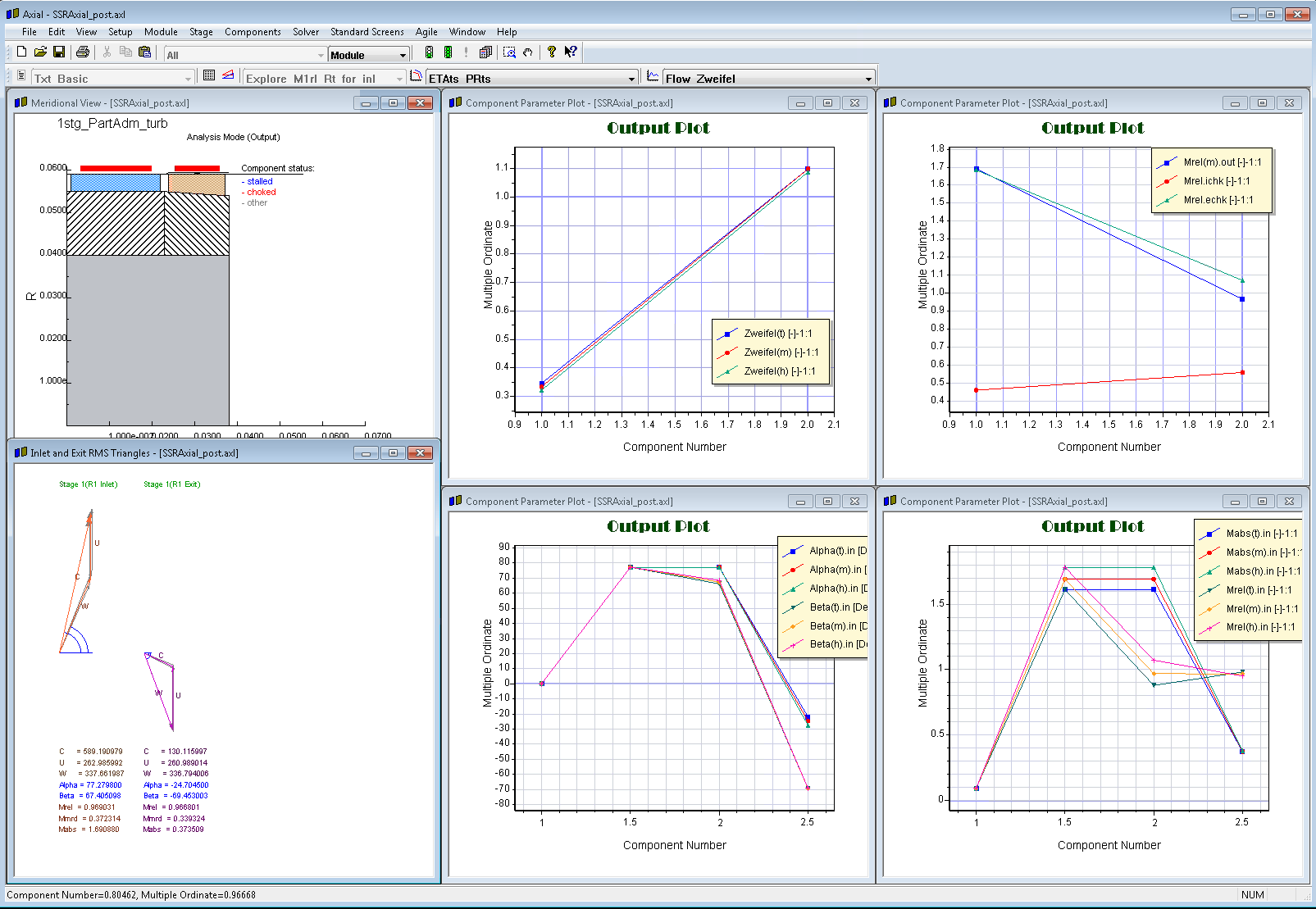Click the Print icon
The image size is (1316, 909).
83,52
